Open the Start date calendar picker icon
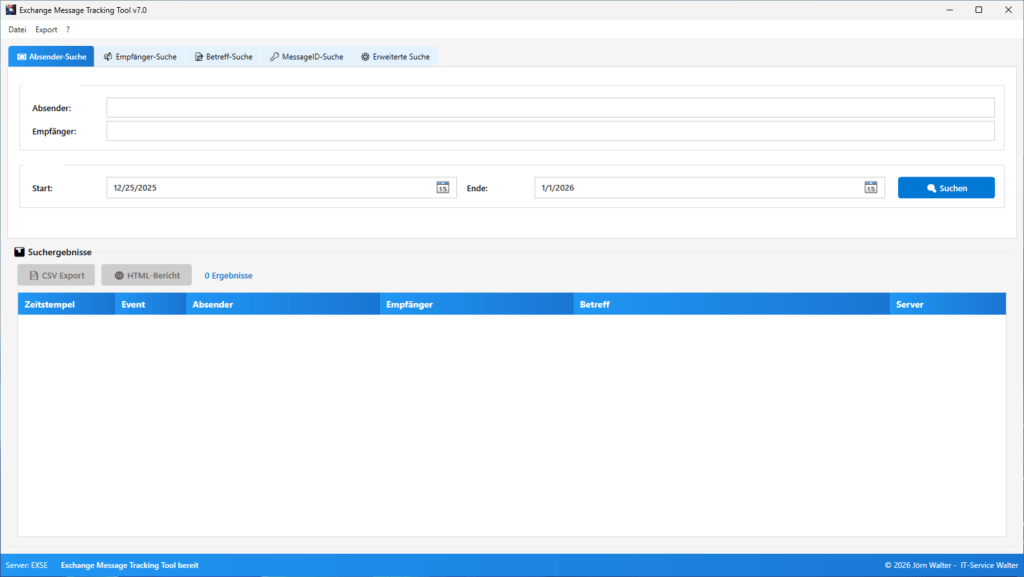 click(442, 187)
